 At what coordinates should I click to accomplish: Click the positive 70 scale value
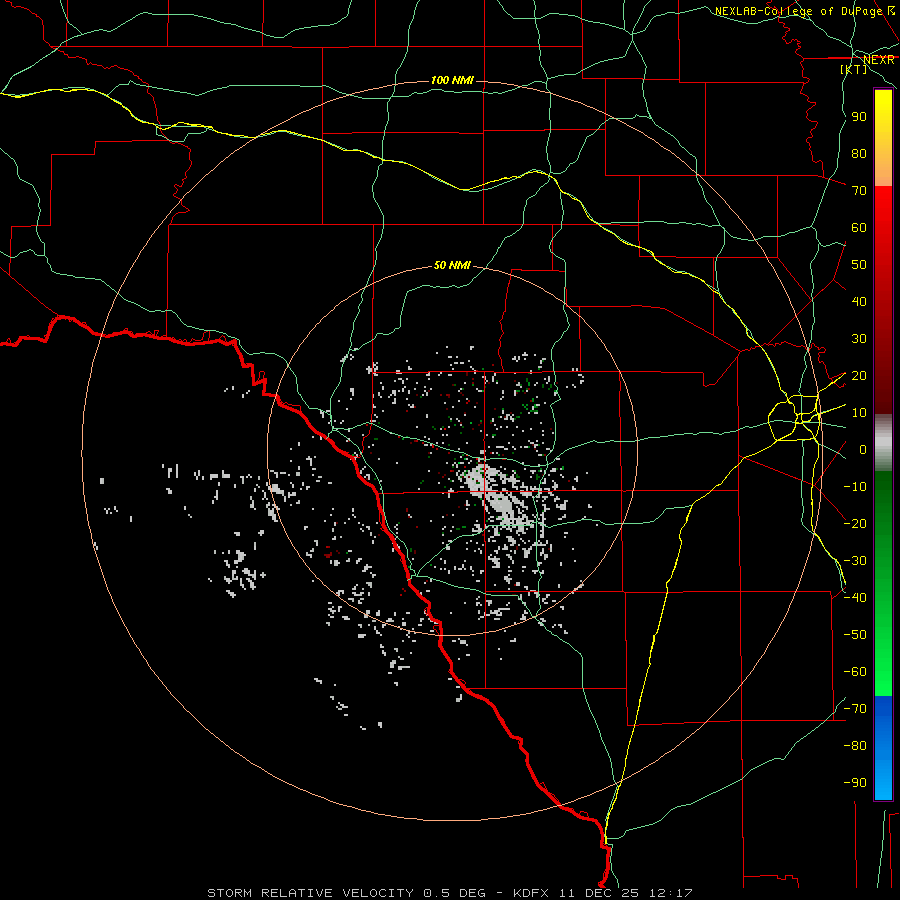click(x=859, y=191)
